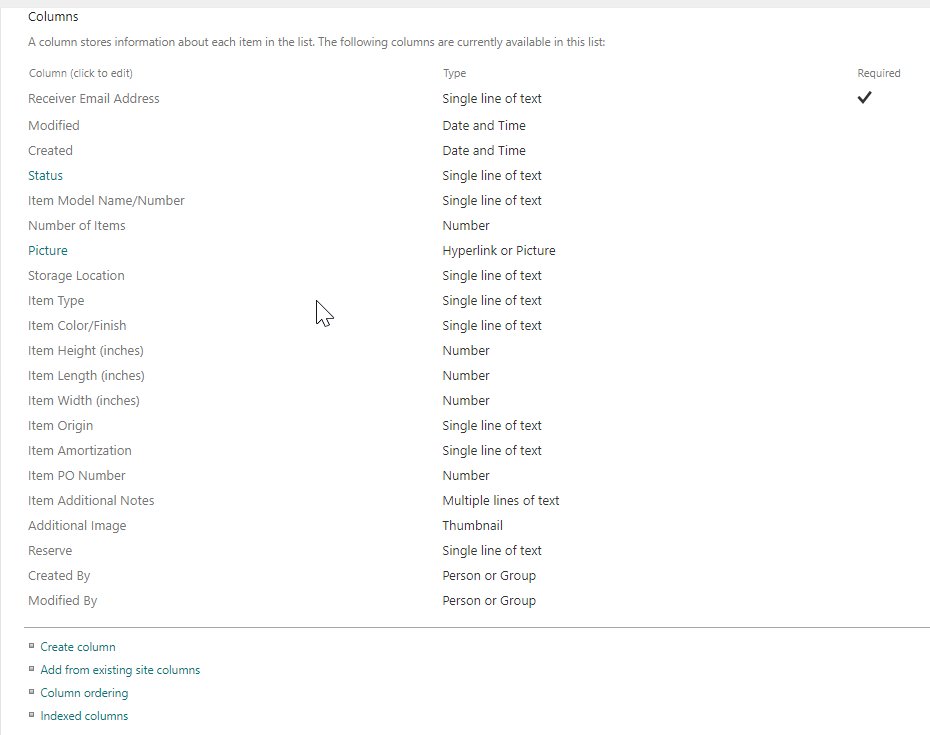This screenshot has width=930, height=735.
Task: Click the Required checkmark for Receiver Email Address
Action: point(864,97)
